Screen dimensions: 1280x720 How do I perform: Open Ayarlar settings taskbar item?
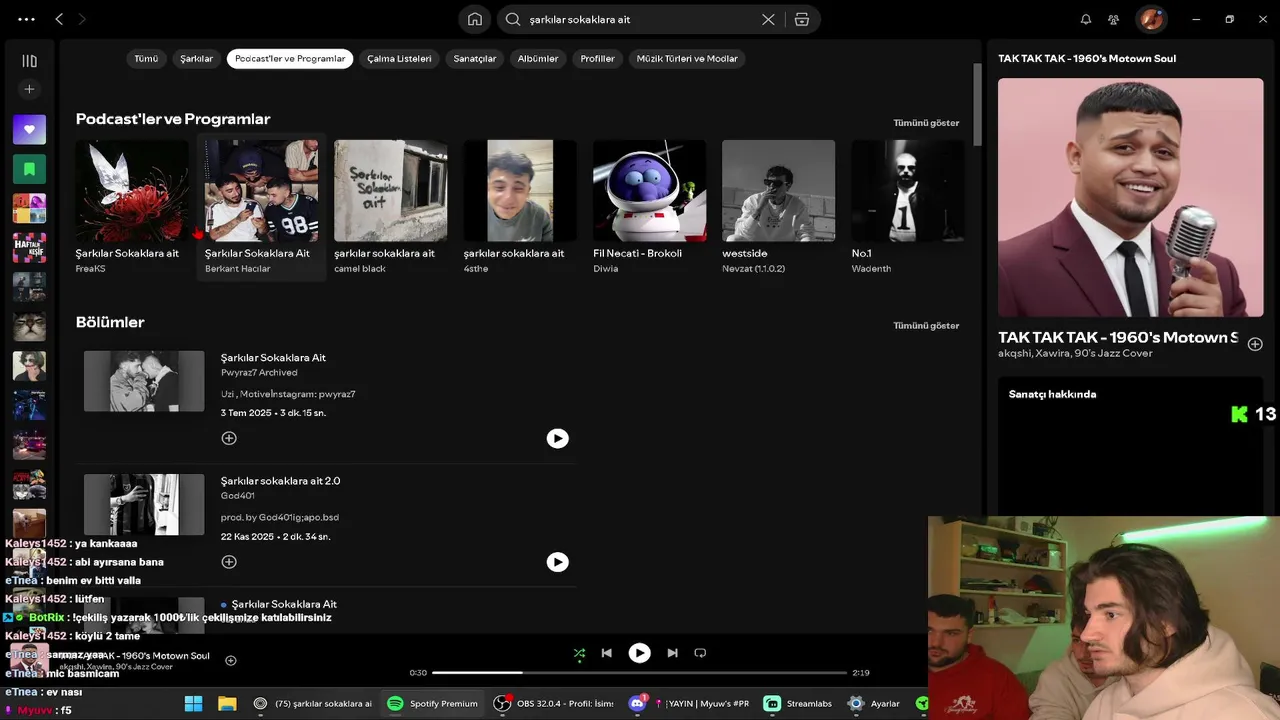pyautogui.click(x=874, y=704)
